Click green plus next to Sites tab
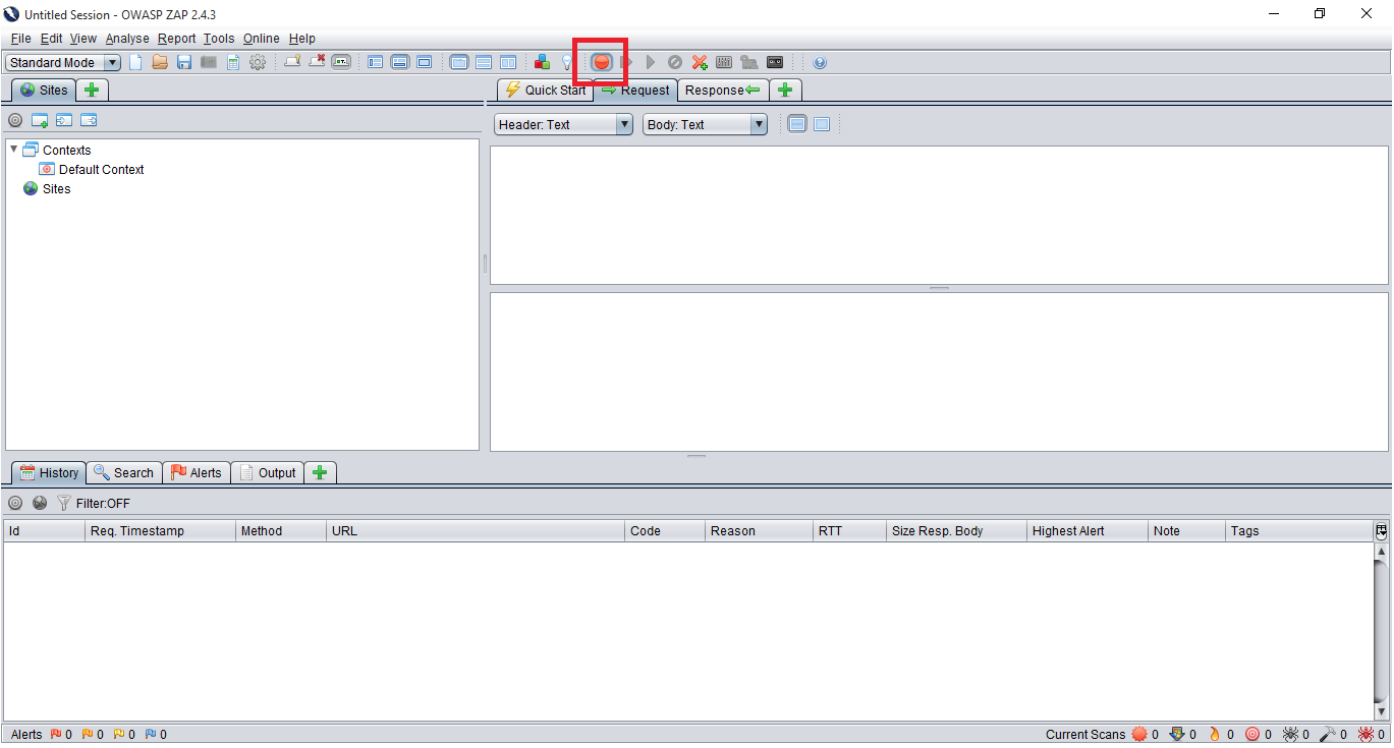Screen dimensions: 1394x748 coord(92,90)
